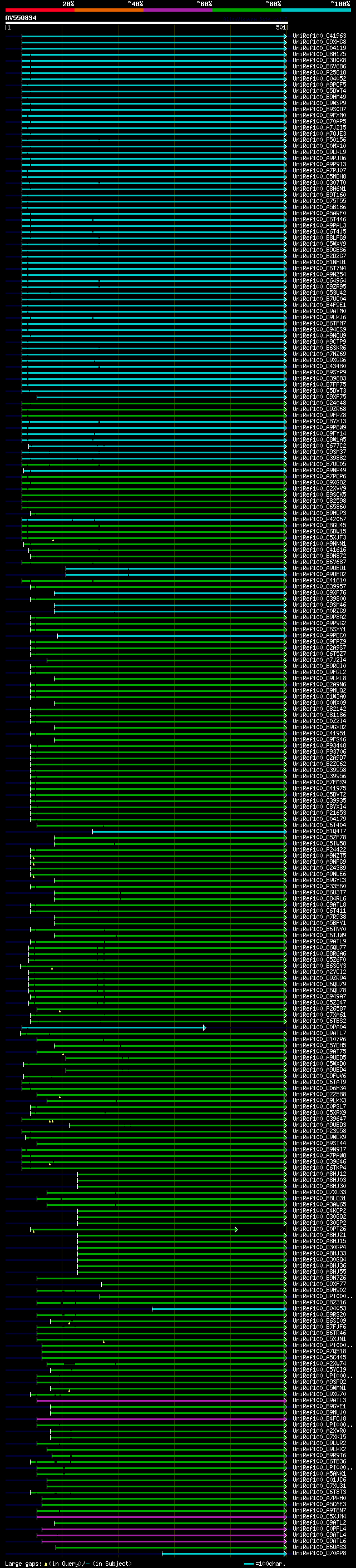356x1568 pixels.
Task: Select hit label UniRef100_O82316
Action: [x=319, y=1302]
